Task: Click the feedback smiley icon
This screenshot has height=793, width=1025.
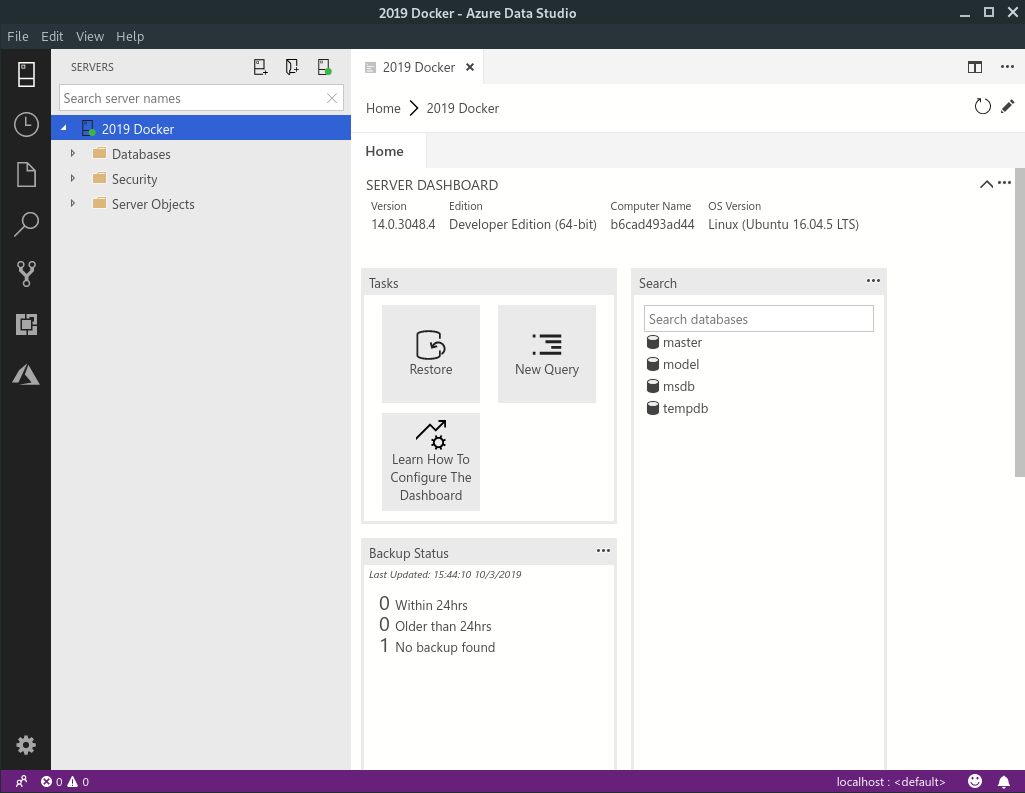Action: (975, 781)
